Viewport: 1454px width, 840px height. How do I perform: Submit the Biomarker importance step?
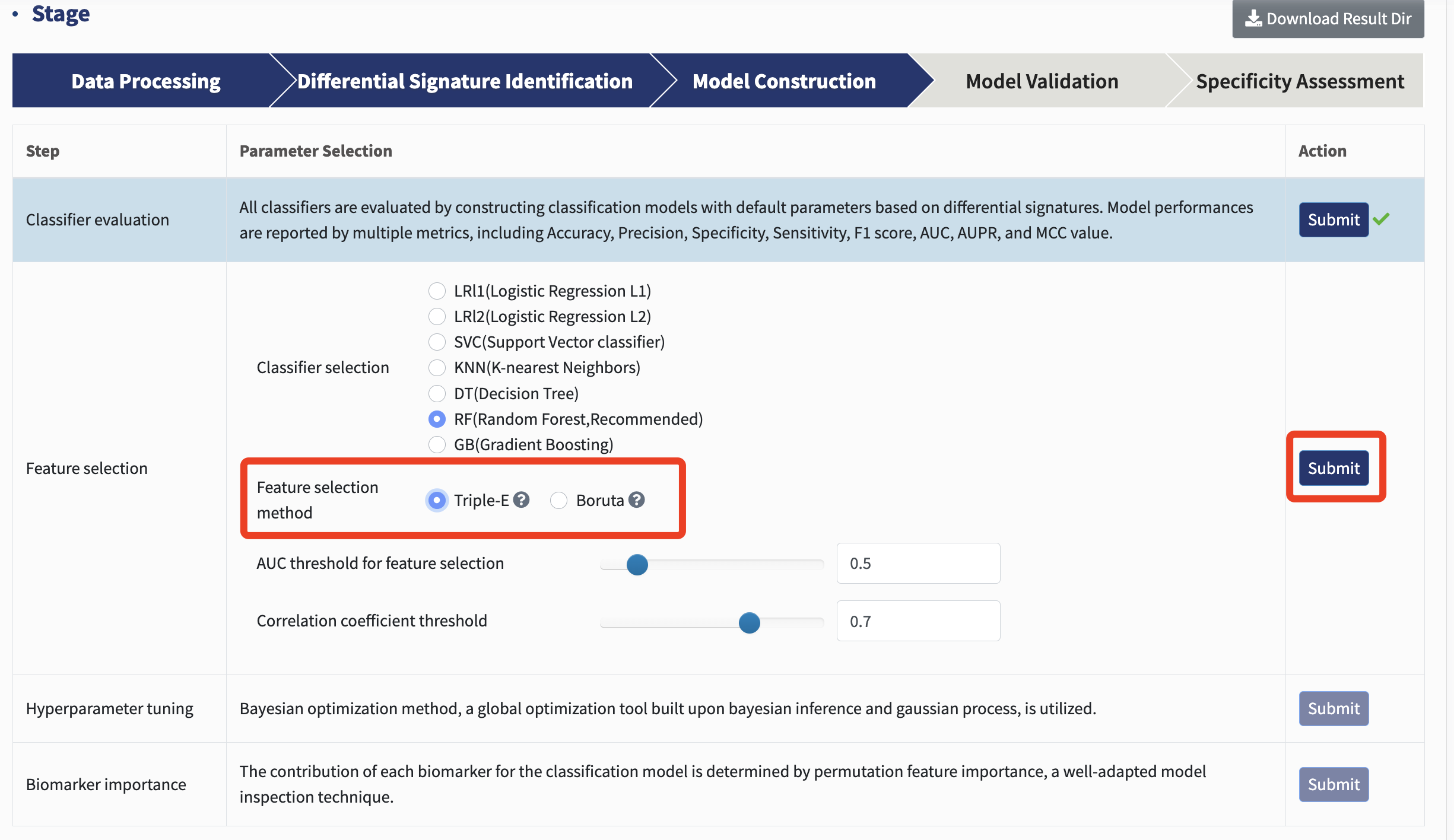pyautogui.click(x=1334, y=784)
